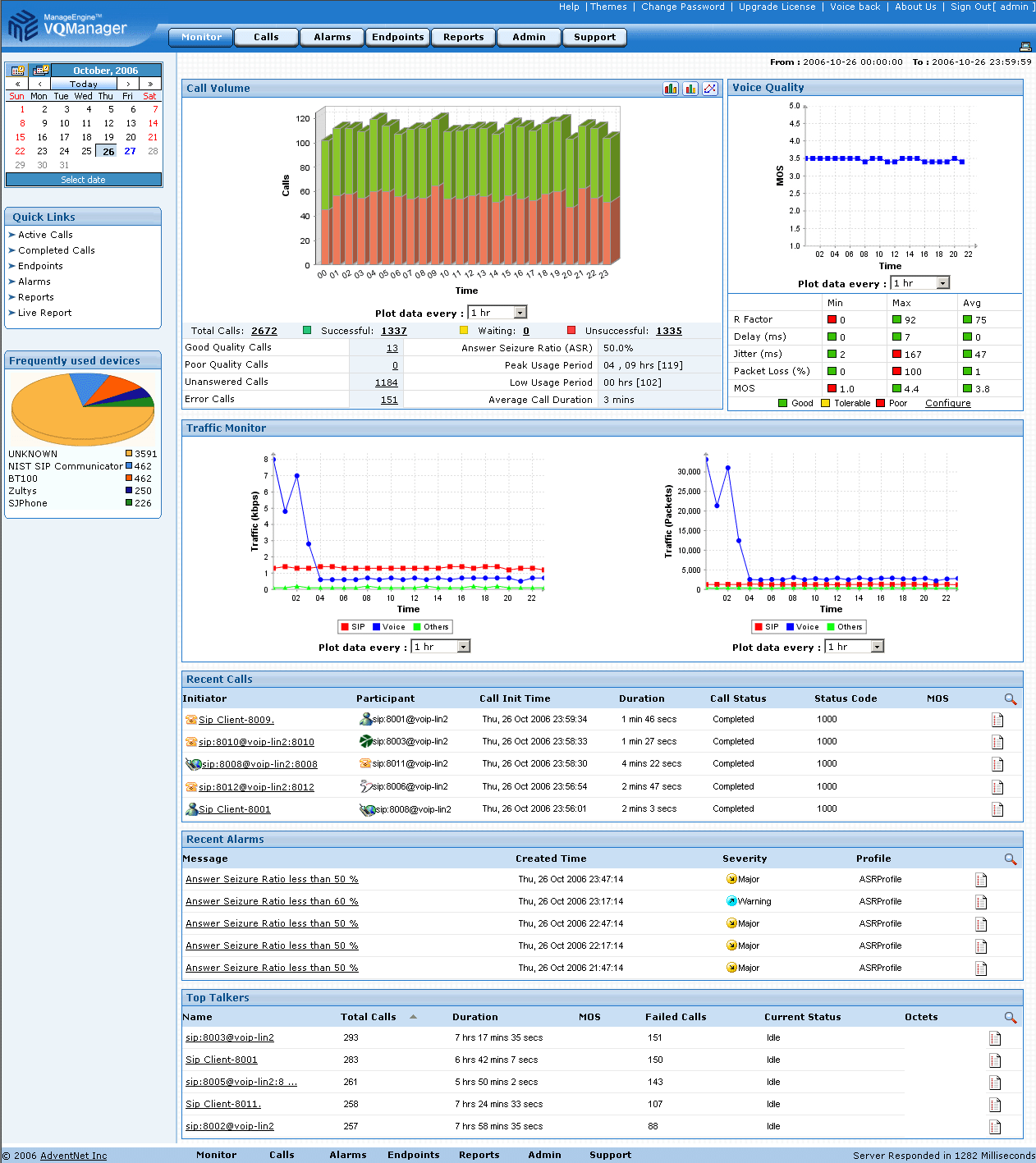
Task: Open the Monitor tab
Action: coord(201,37)
